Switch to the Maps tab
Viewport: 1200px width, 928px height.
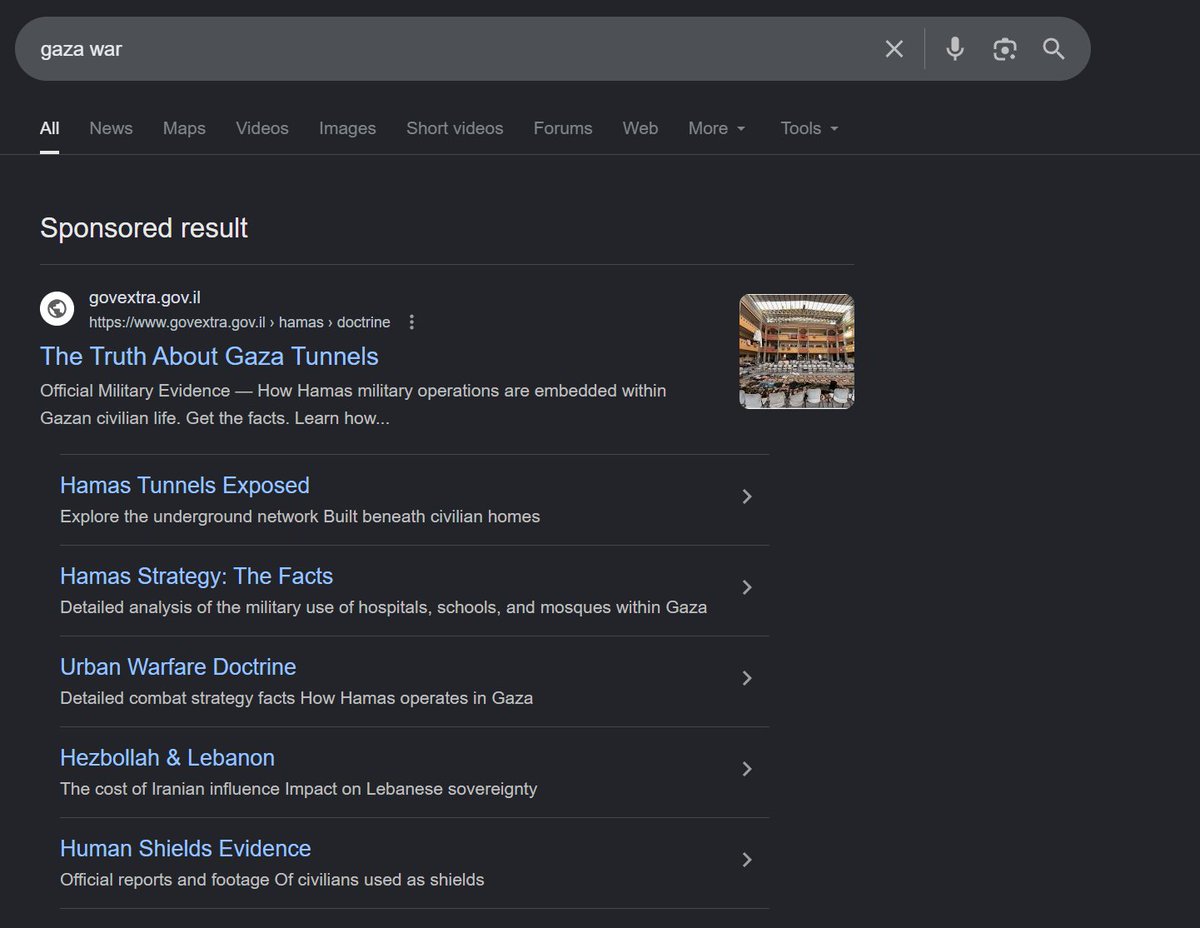point(184,128)
